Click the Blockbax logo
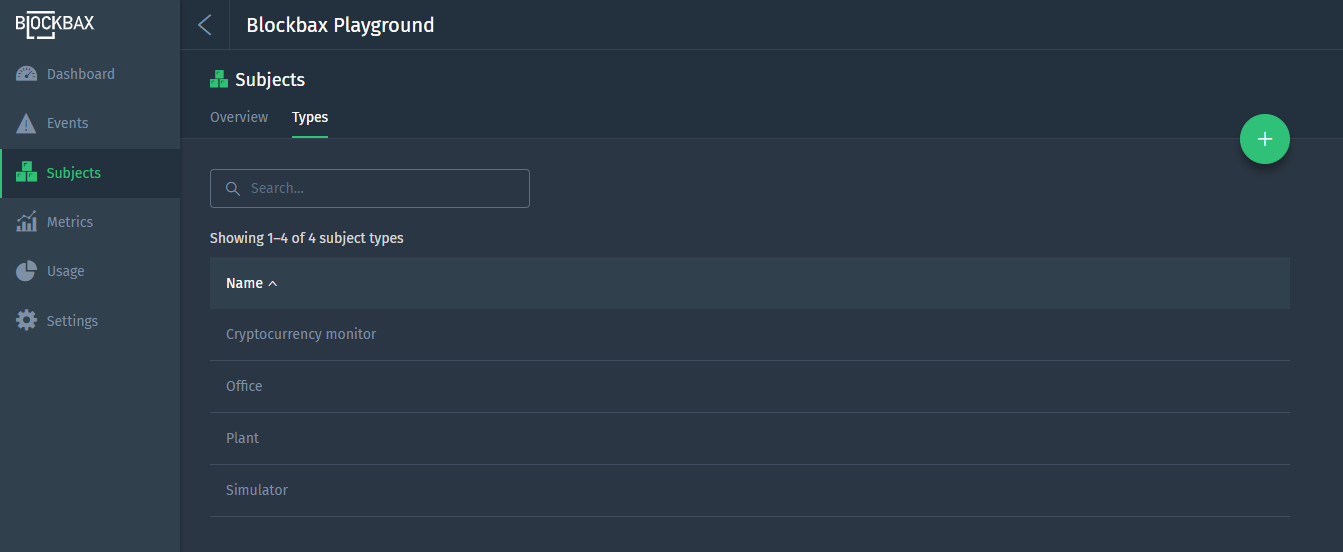 coord(55,24)
